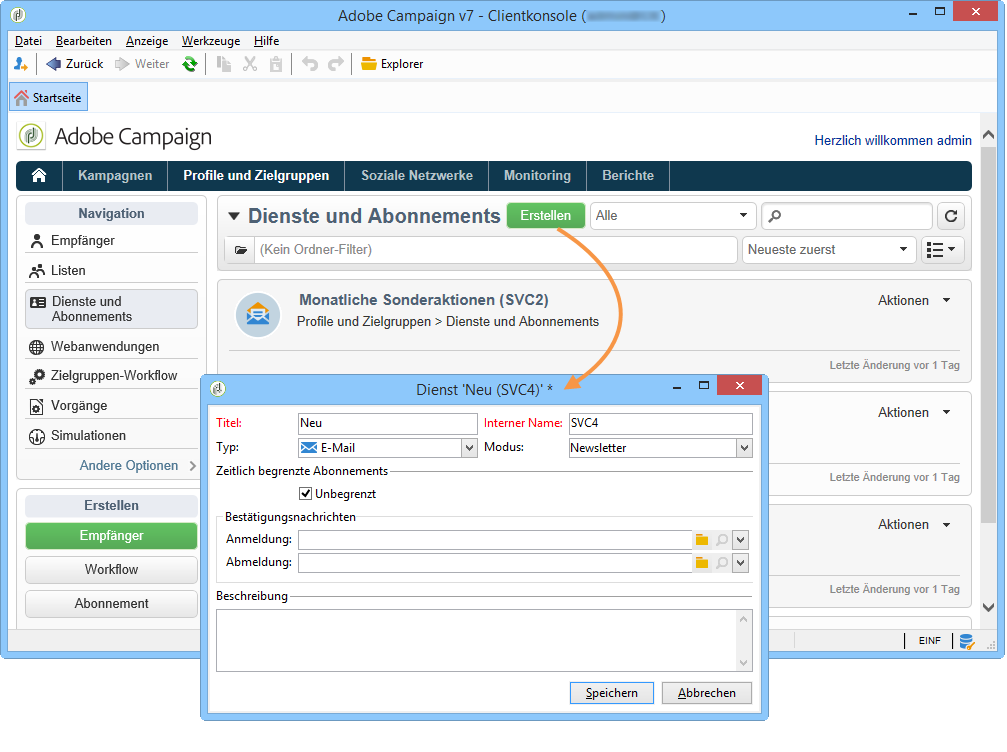
Task: Click the cut scissors icon
Action: (x=250, y=64)
